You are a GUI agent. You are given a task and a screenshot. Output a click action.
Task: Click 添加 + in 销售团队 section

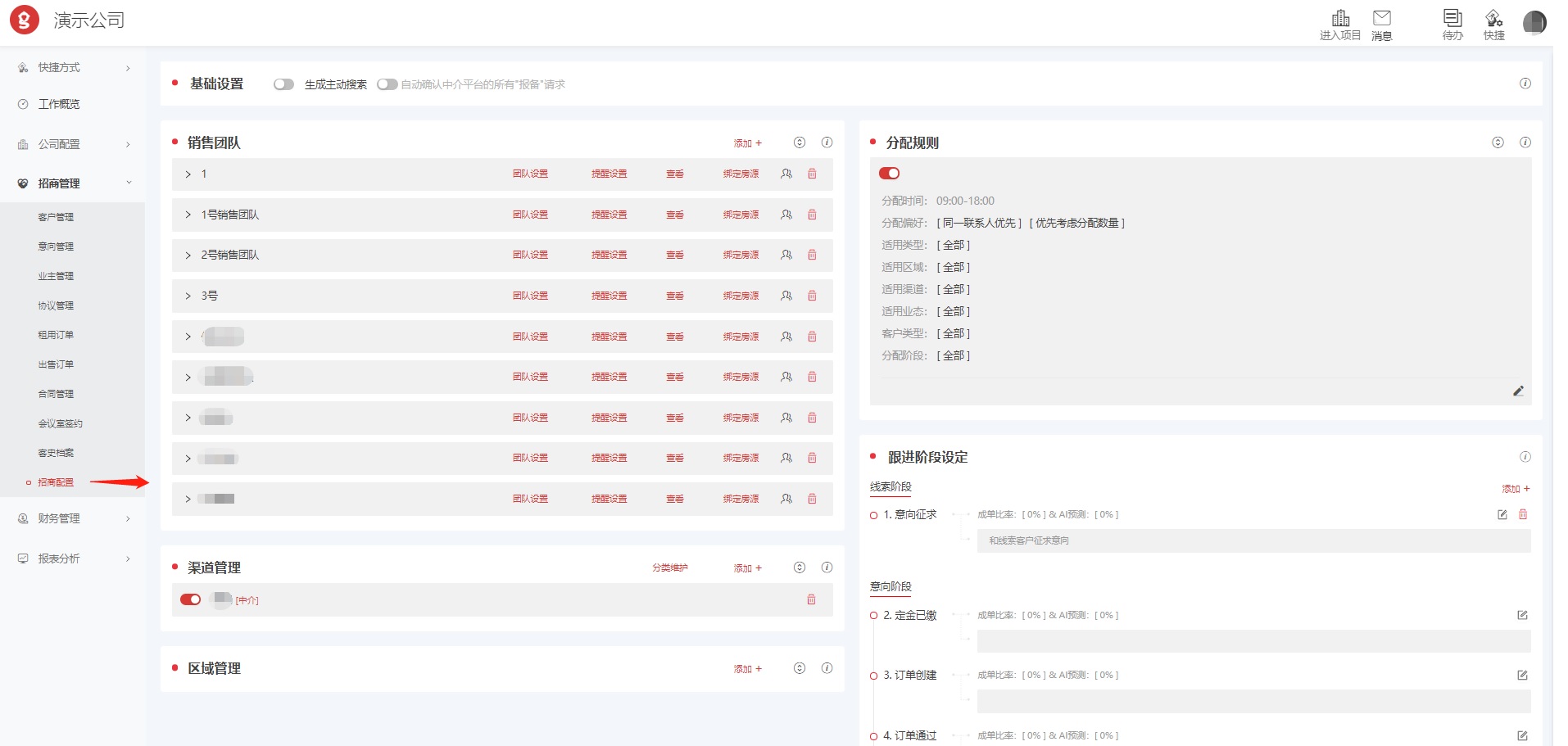tap(747, 143)
